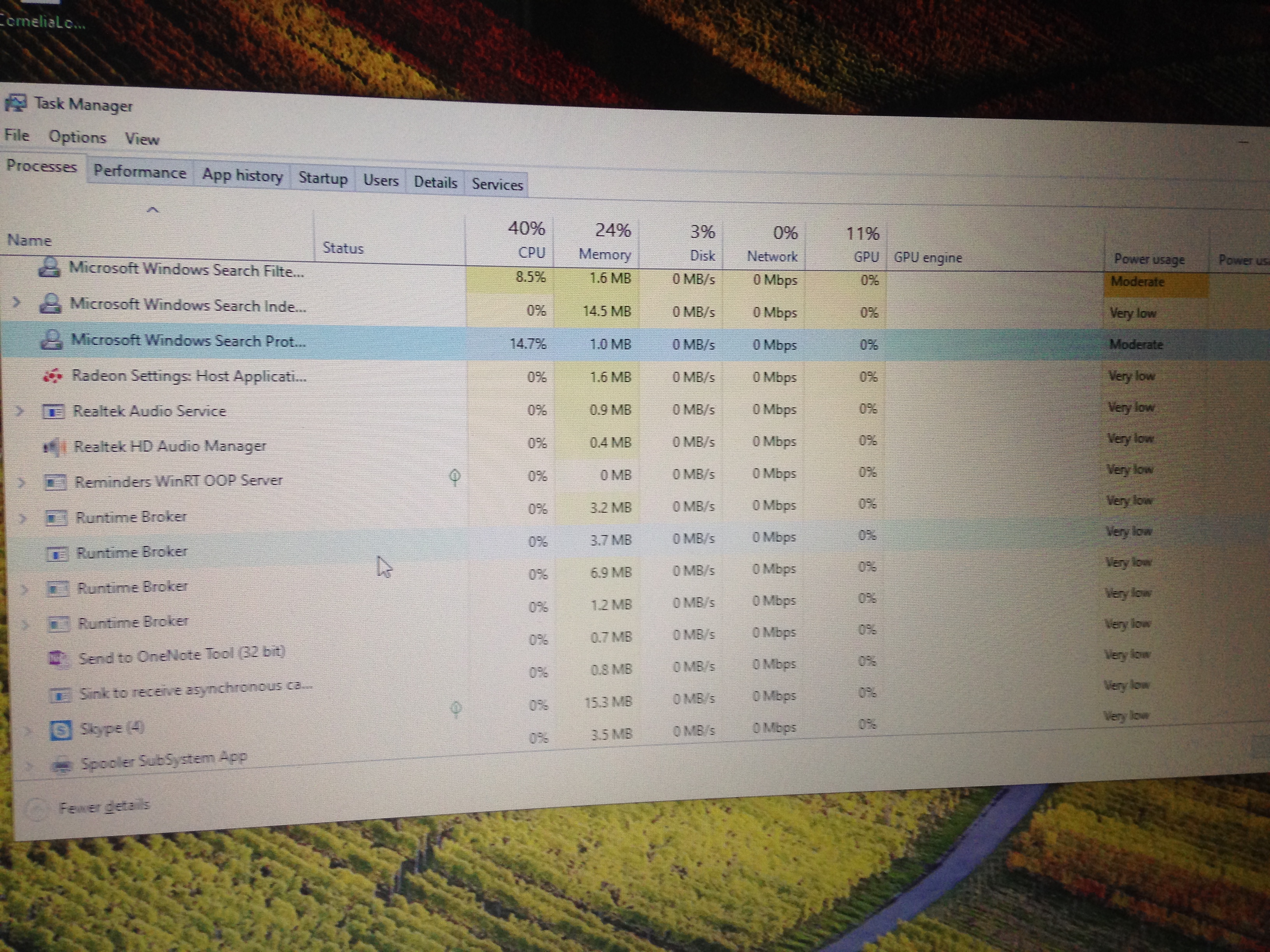Switch to the Details tab
The image size is (1270, 952).
pyautogui.click(x=435, y=182)
